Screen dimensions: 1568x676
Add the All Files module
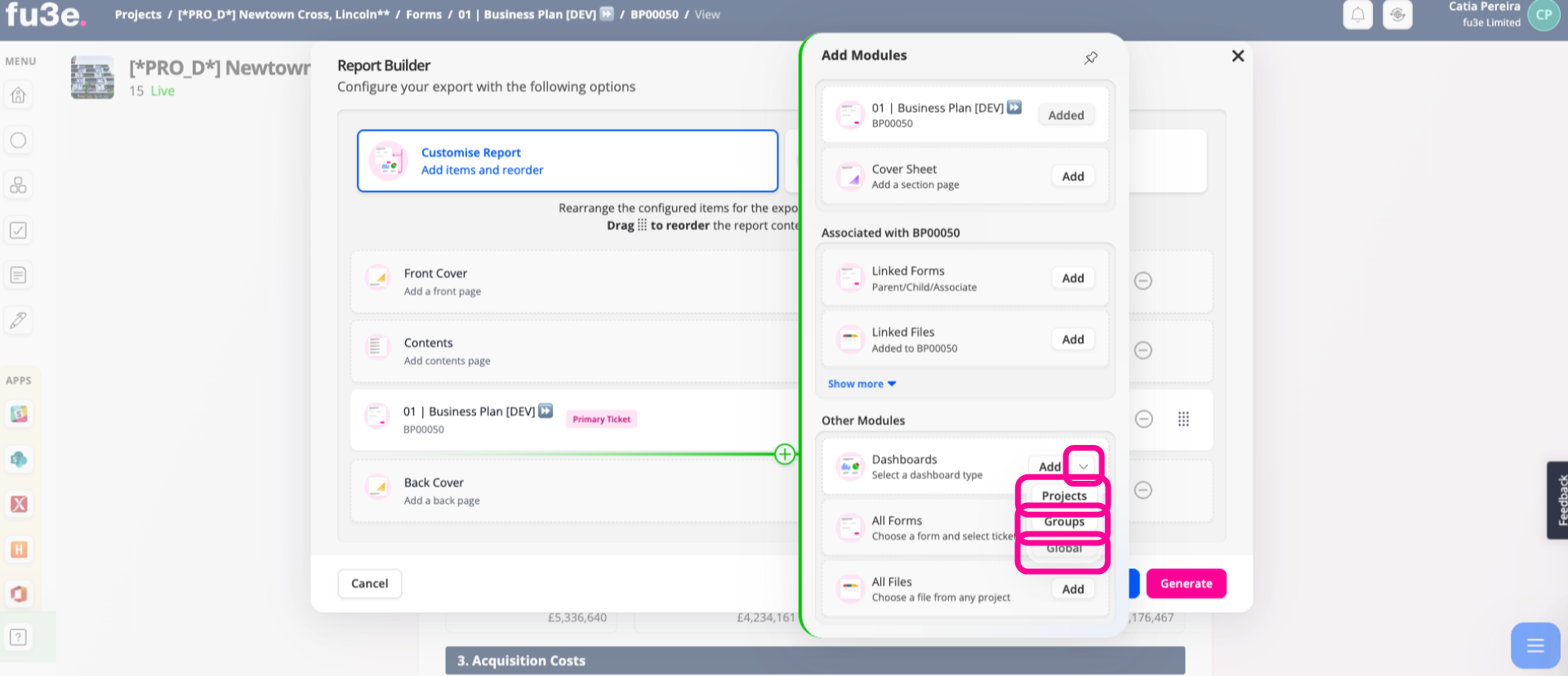coord(1073,589)
